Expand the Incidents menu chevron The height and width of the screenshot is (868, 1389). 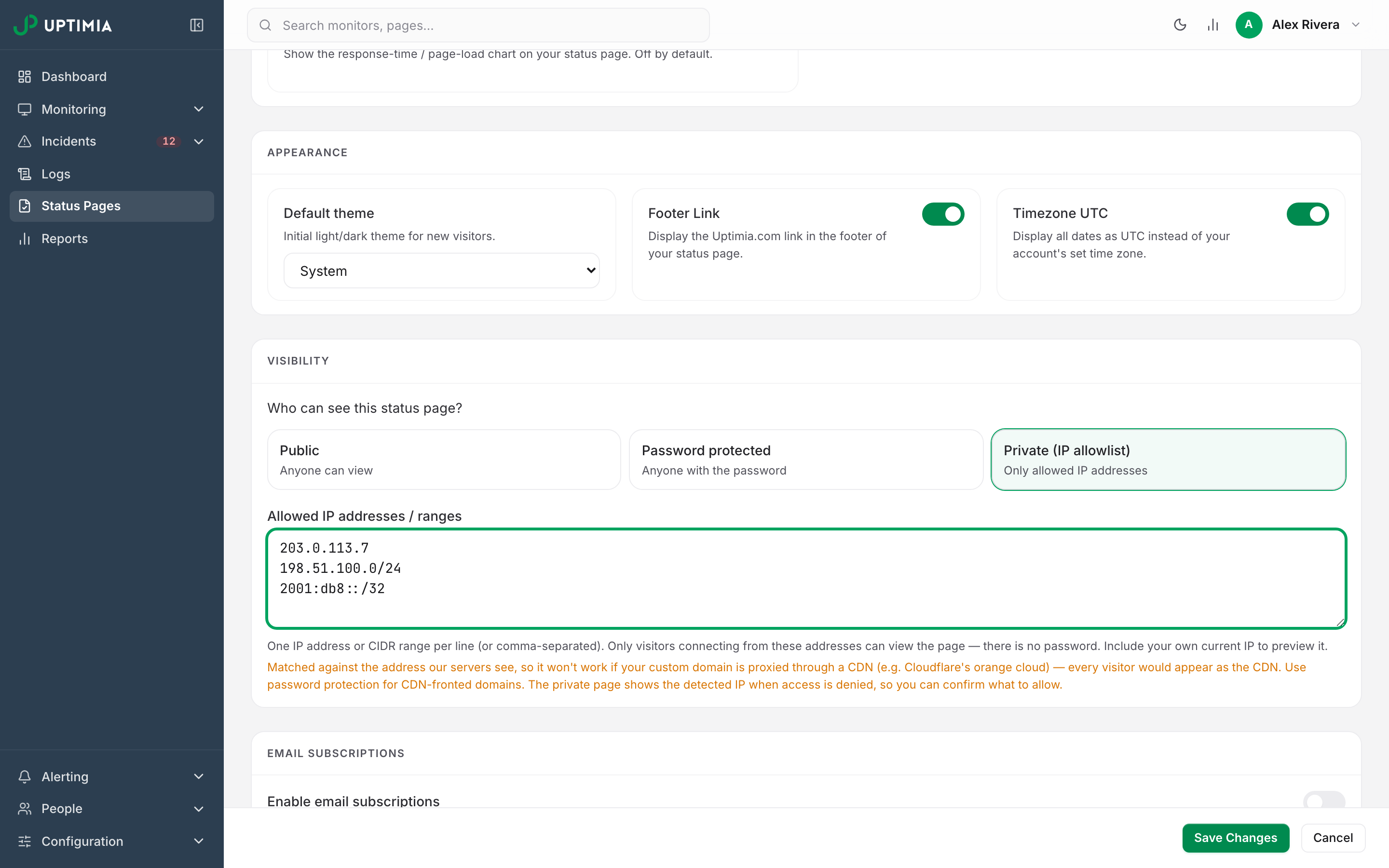(199, 141)
